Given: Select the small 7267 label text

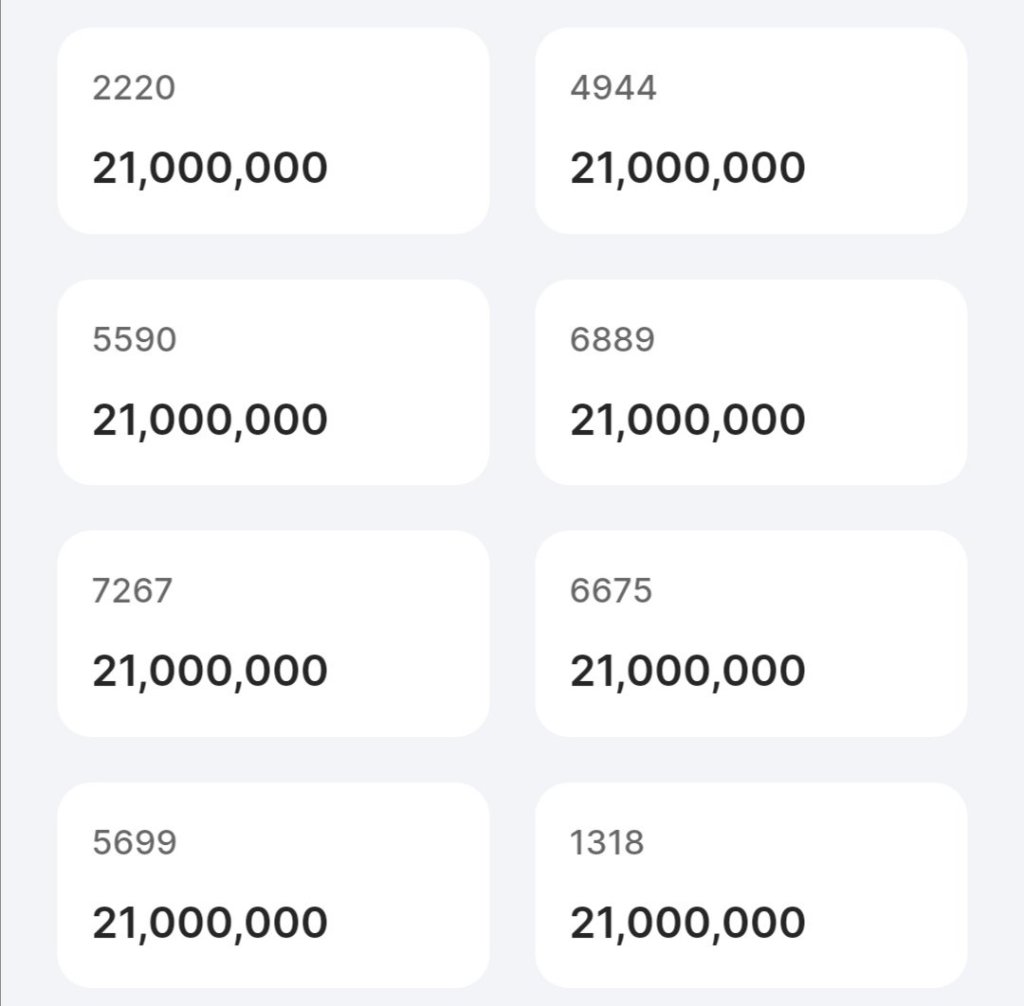Looking at the screenshot, I should pyautogui.click(x=133, y=591).
